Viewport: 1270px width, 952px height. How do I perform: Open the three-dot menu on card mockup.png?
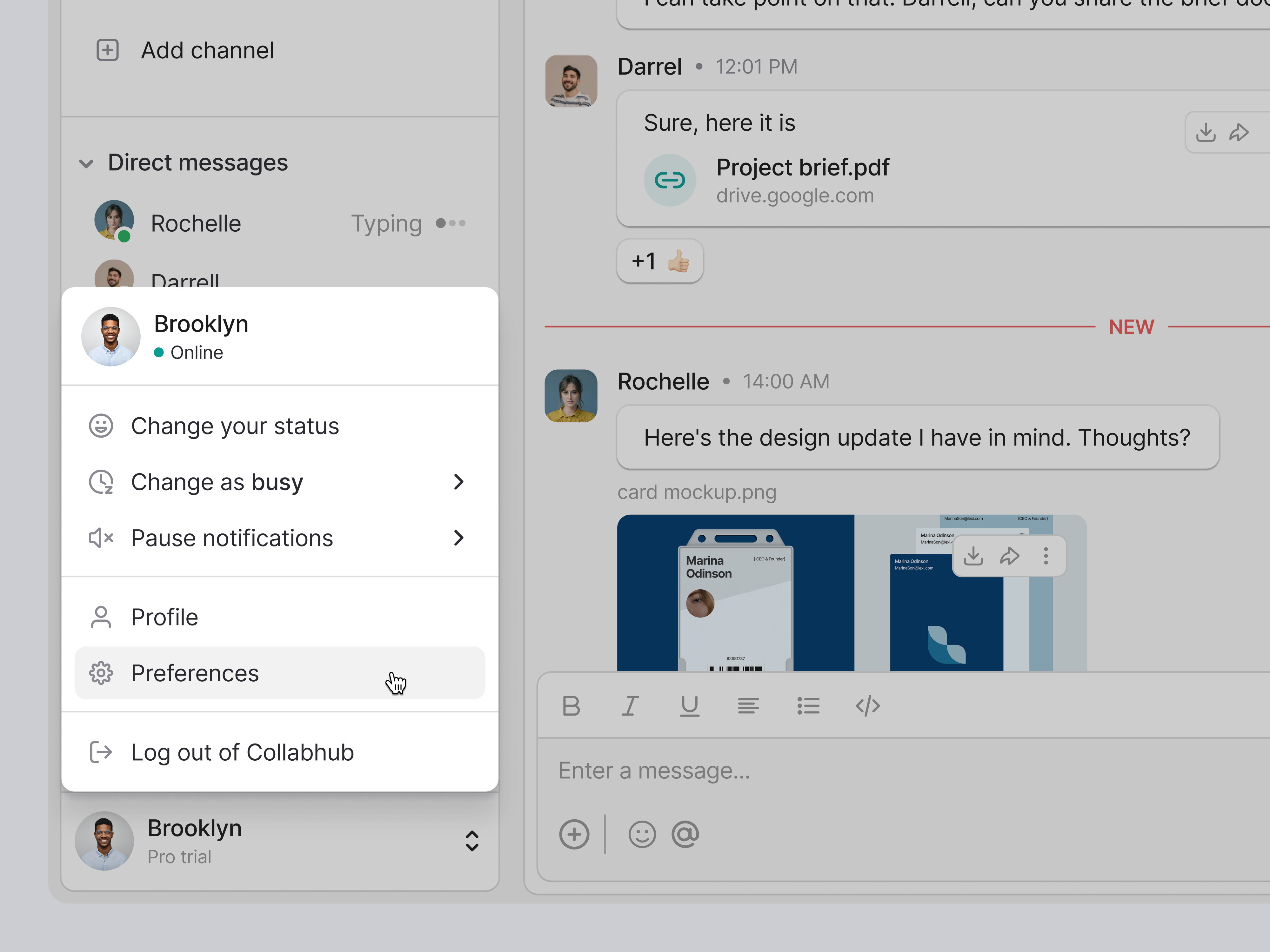coord(1046,555)
